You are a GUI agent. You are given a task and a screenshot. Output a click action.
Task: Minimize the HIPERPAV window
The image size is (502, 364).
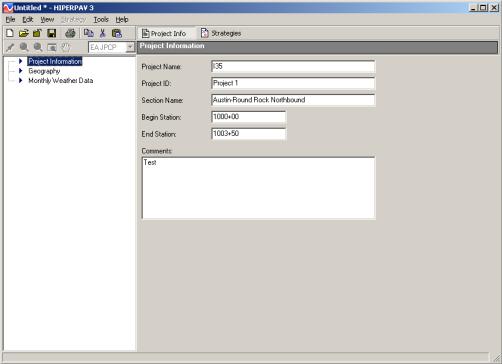(x=473, y=8)
